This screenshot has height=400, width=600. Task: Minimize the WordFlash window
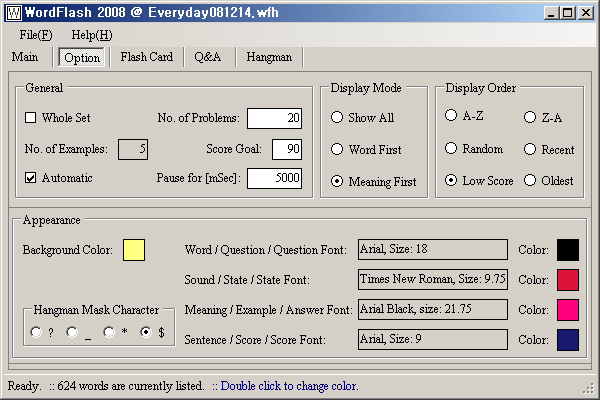click(551, 13)
